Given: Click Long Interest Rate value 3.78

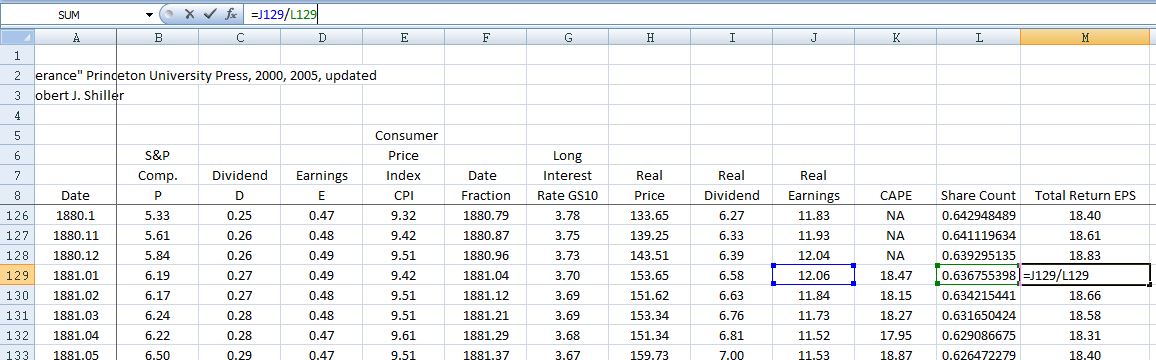Looking at the screenshot, I should pyautogui.click(x=567, y=215).
